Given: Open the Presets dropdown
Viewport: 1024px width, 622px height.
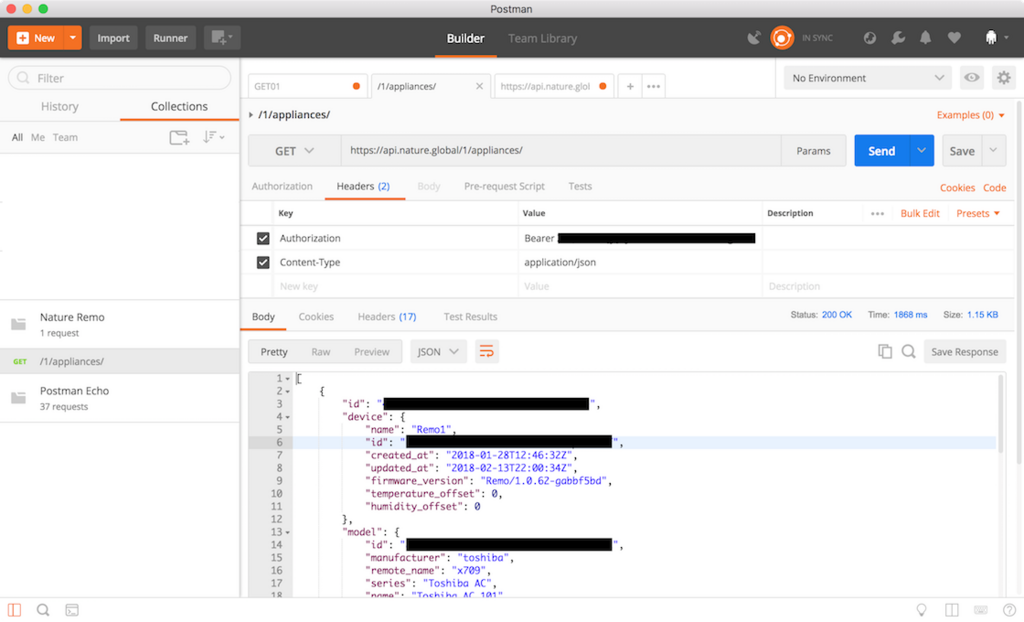Looking at the screenshot, I should click(978, 214).
